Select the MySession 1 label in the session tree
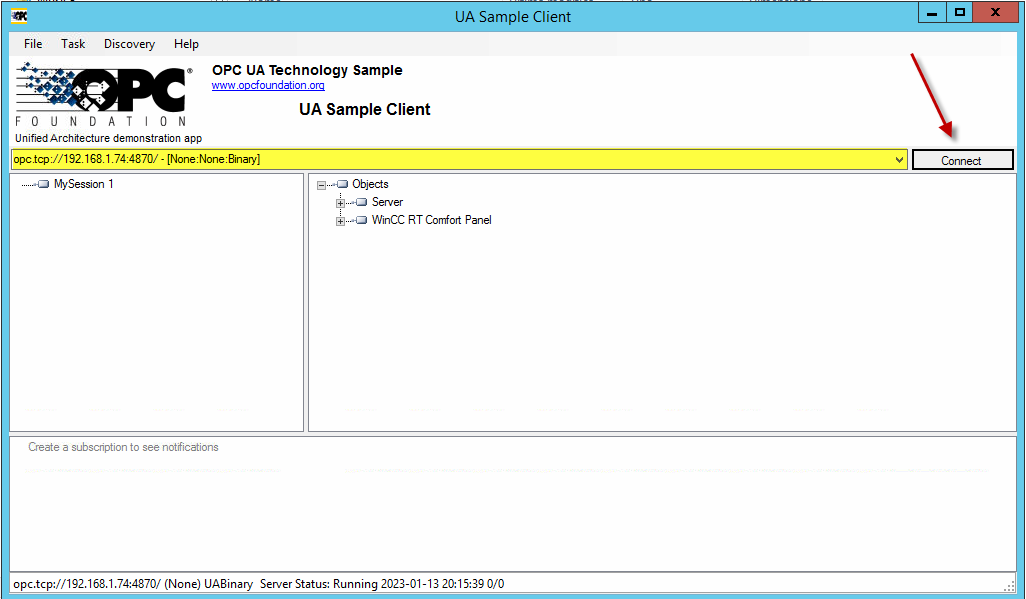The image size is (1026, 599). pos(84,184)
